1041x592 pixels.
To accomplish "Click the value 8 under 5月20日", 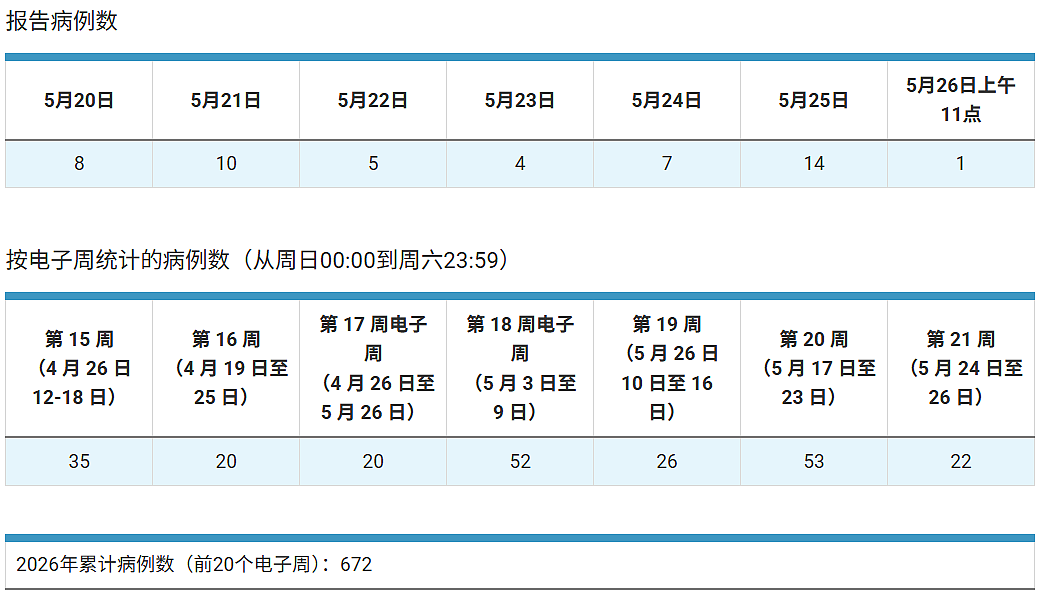I will pos(79,164).
